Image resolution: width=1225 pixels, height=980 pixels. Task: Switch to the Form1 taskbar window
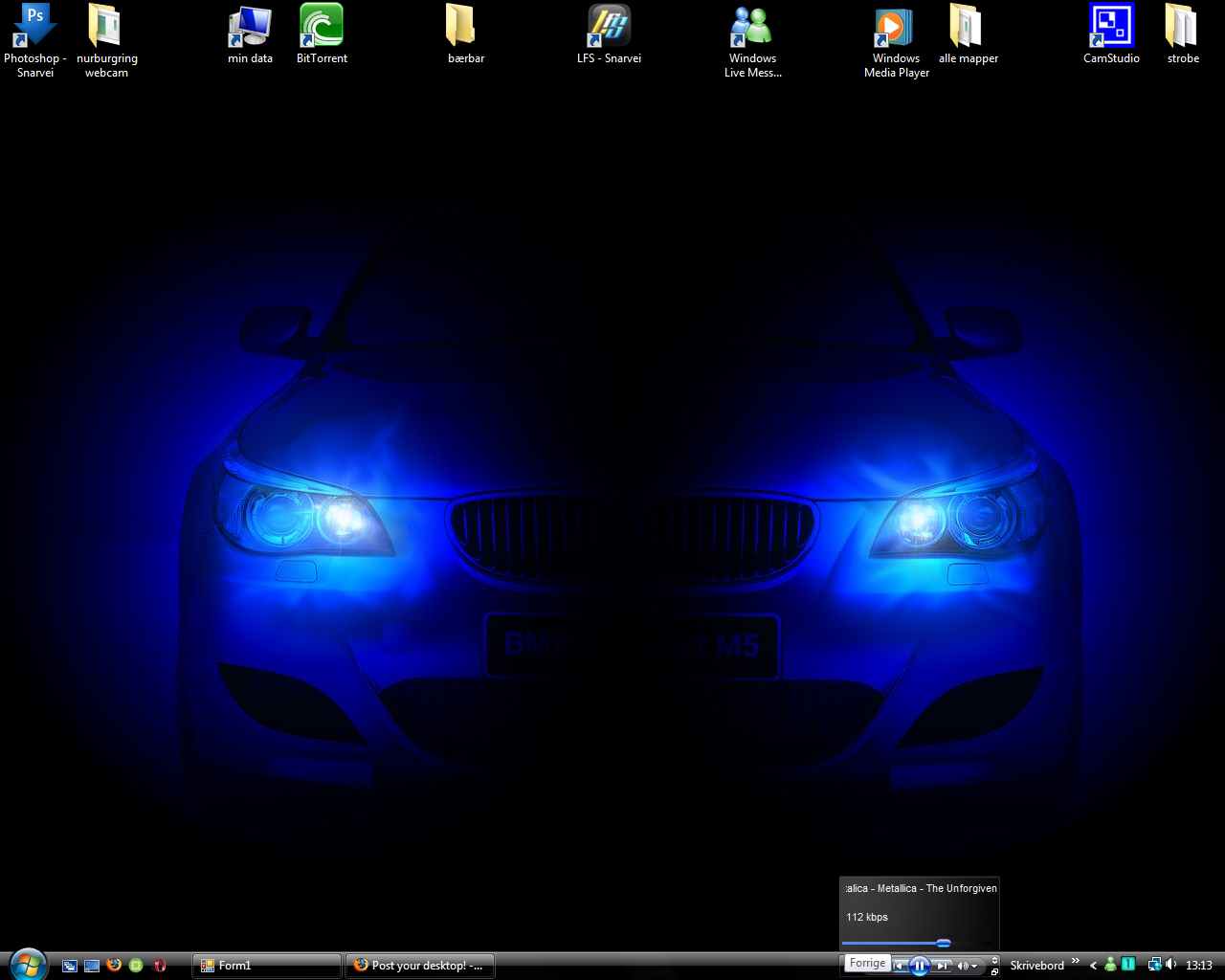pyautogui.click(x=267, y=966)
